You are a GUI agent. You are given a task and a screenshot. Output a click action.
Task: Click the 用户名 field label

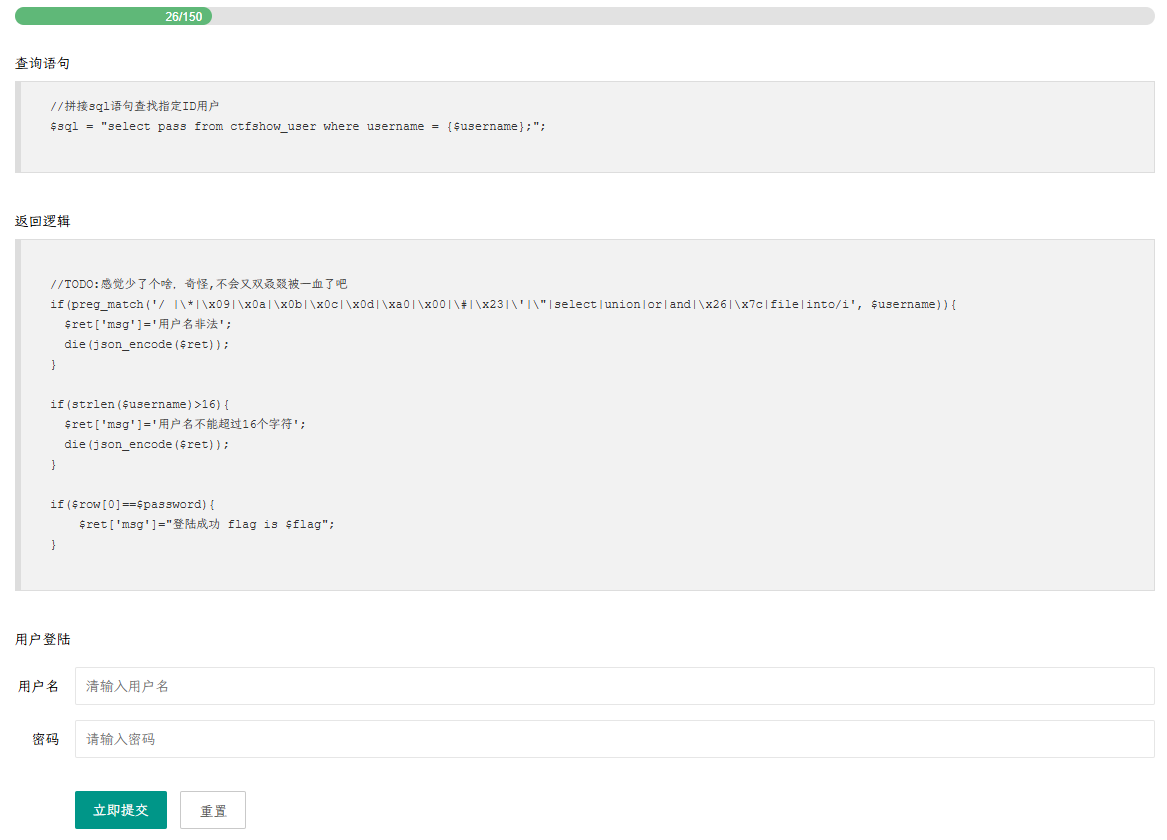coord(39,686)
